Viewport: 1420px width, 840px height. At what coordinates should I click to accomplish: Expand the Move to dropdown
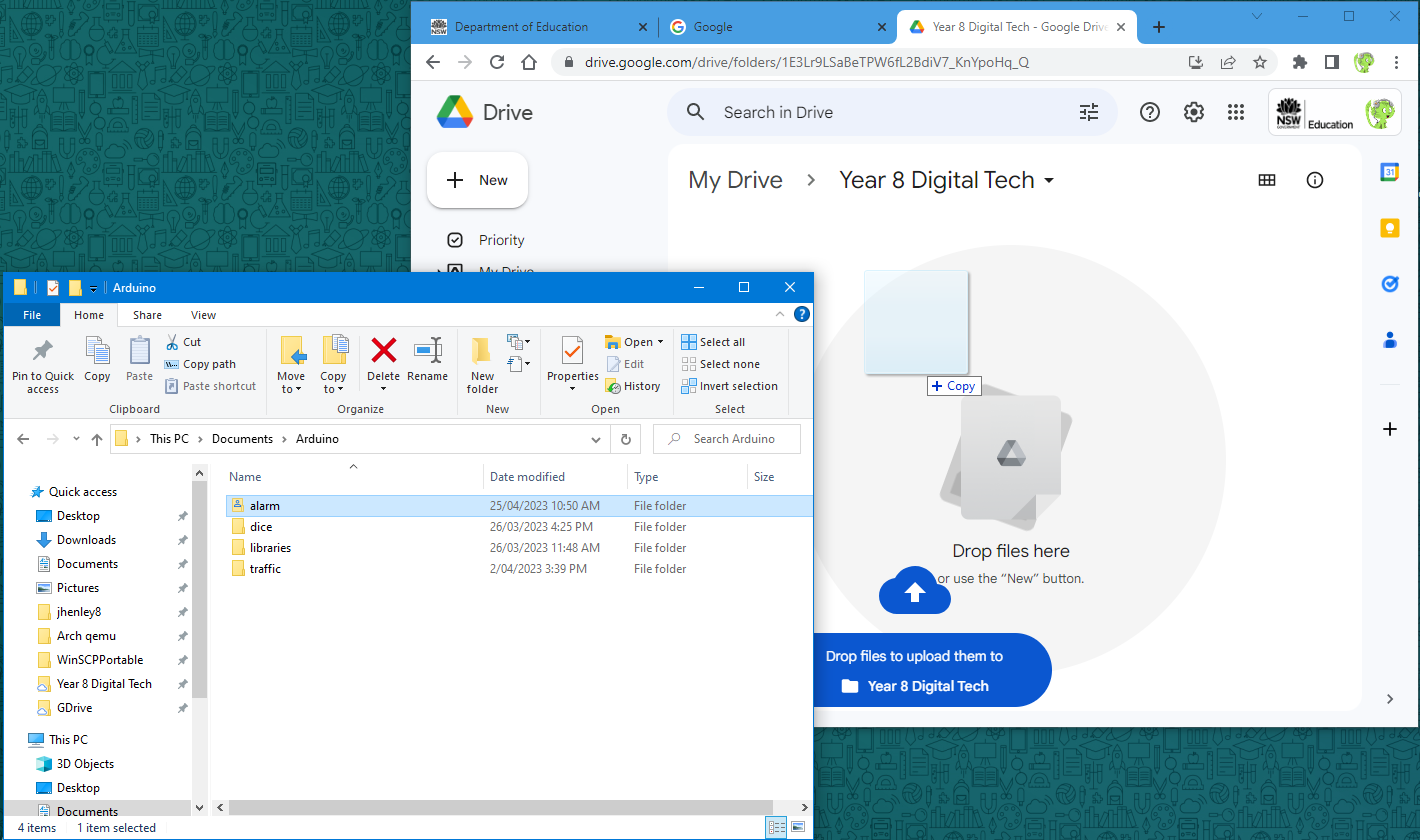pyautogui.click(x=291, y=389)
